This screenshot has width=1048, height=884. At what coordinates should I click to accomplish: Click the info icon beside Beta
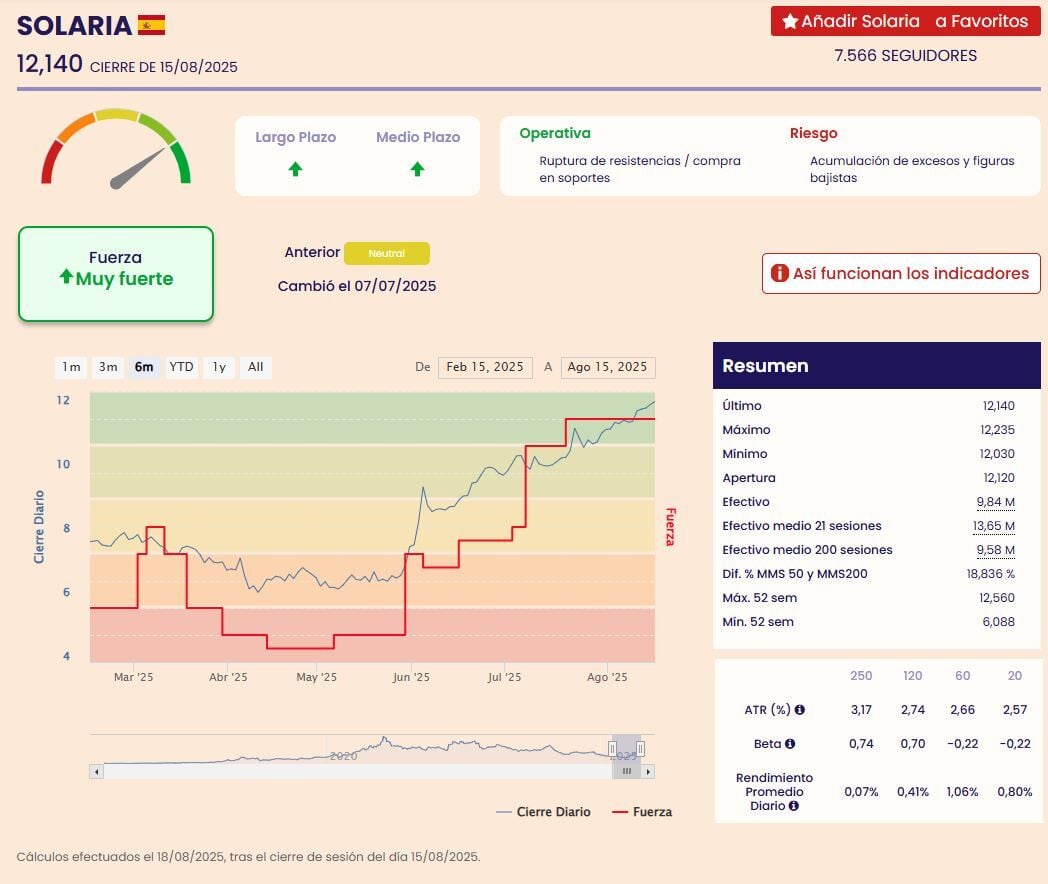click(x=789, y=744)
